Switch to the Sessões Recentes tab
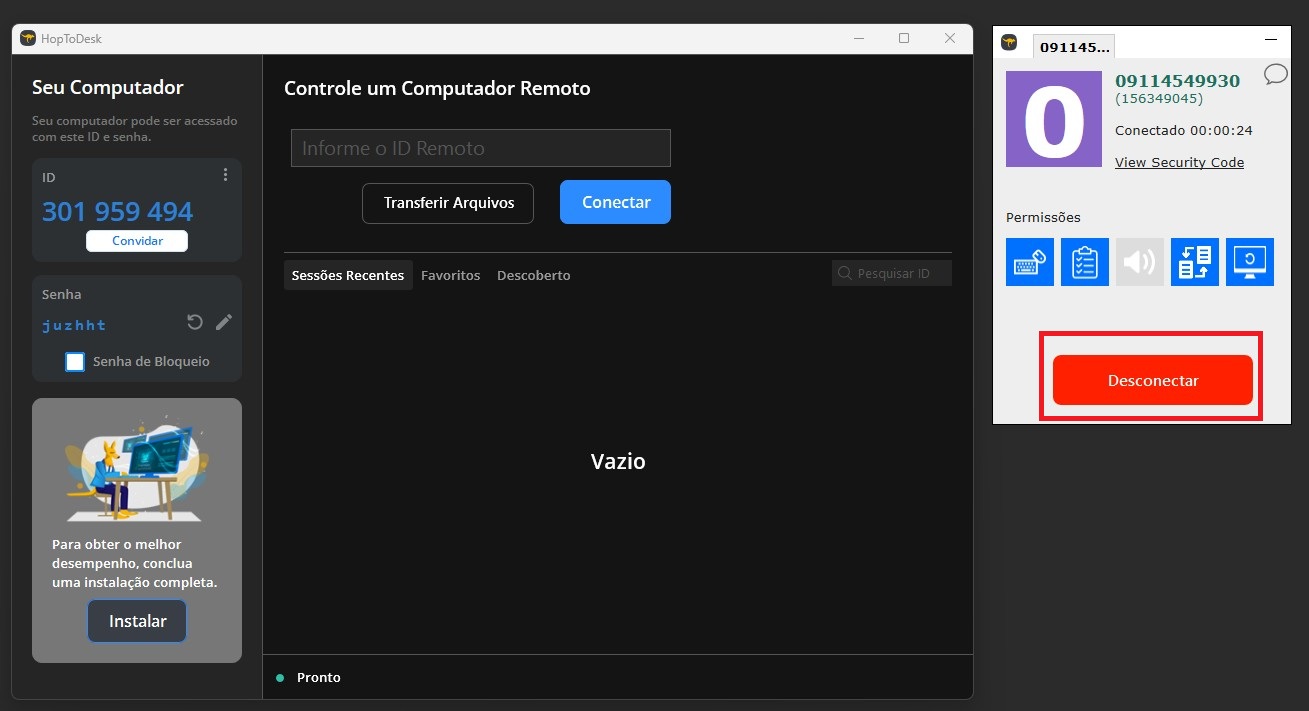This screenshot has height=711, width=1309. pyautogui.click(x=348, y=275)
